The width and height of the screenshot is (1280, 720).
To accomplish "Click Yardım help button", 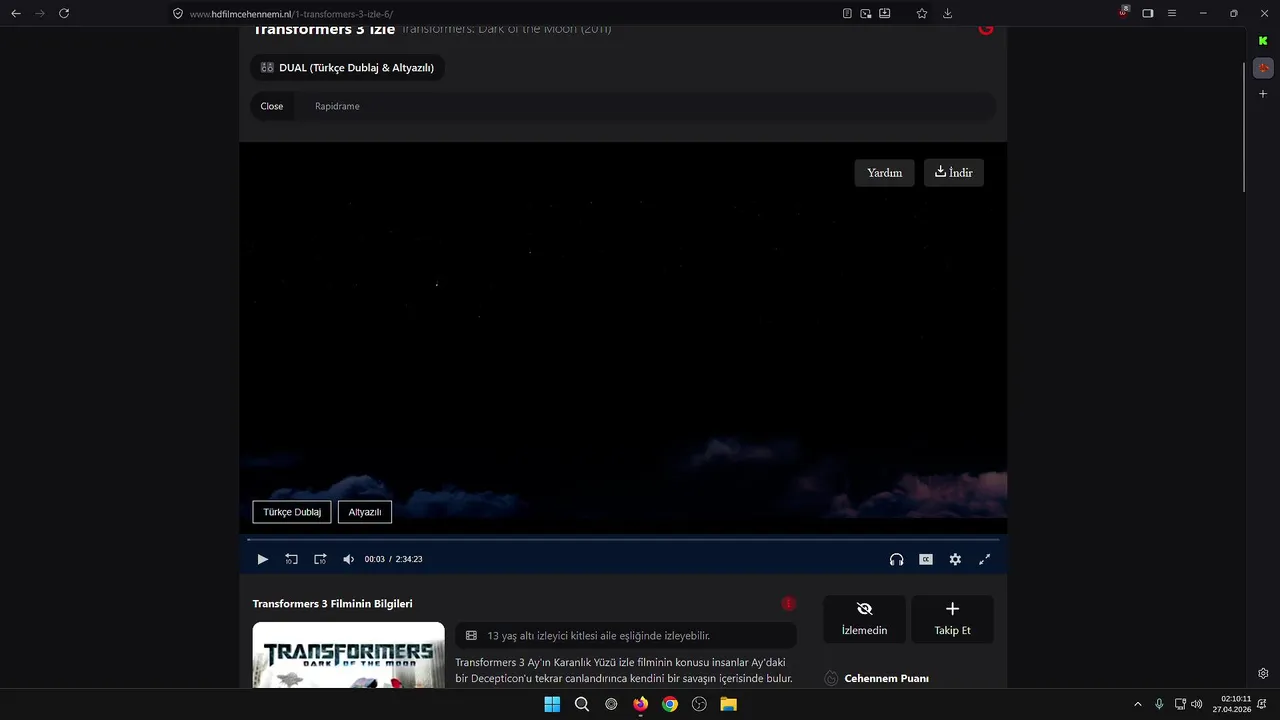I will (884, 173).
